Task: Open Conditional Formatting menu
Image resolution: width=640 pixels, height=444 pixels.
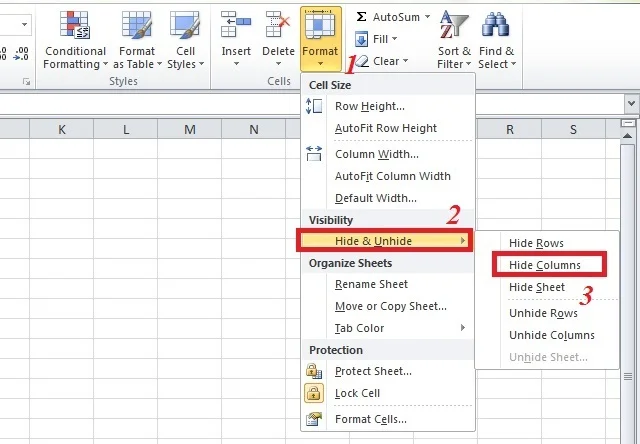Action: [75, 40]
